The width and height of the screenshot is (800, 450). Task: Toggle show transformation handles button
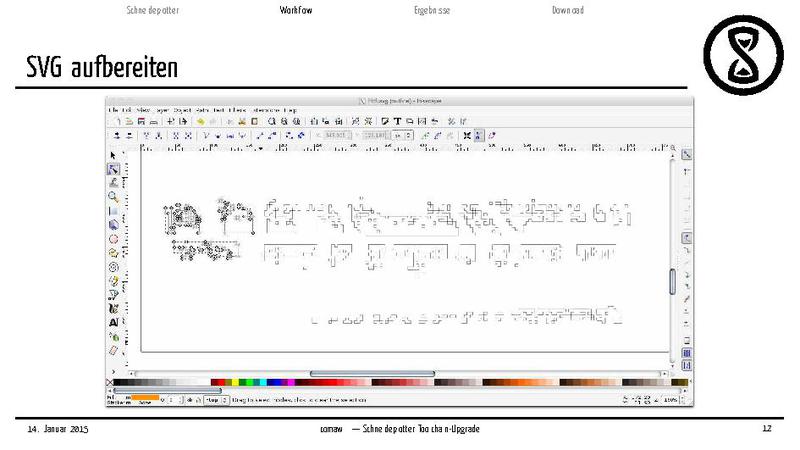tap(466, 136)
